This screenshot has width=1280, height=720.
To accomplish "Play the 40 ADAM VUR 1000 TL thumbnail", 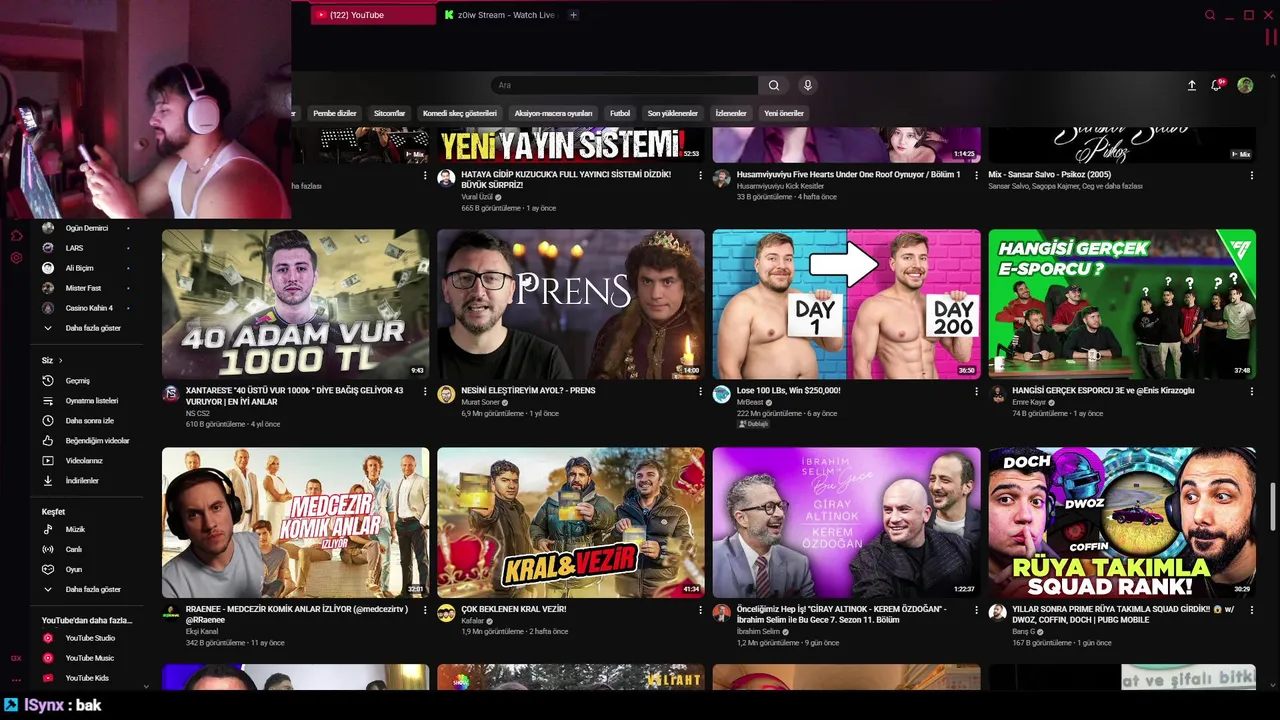I will pyautogui.click(x=296, y=304).
